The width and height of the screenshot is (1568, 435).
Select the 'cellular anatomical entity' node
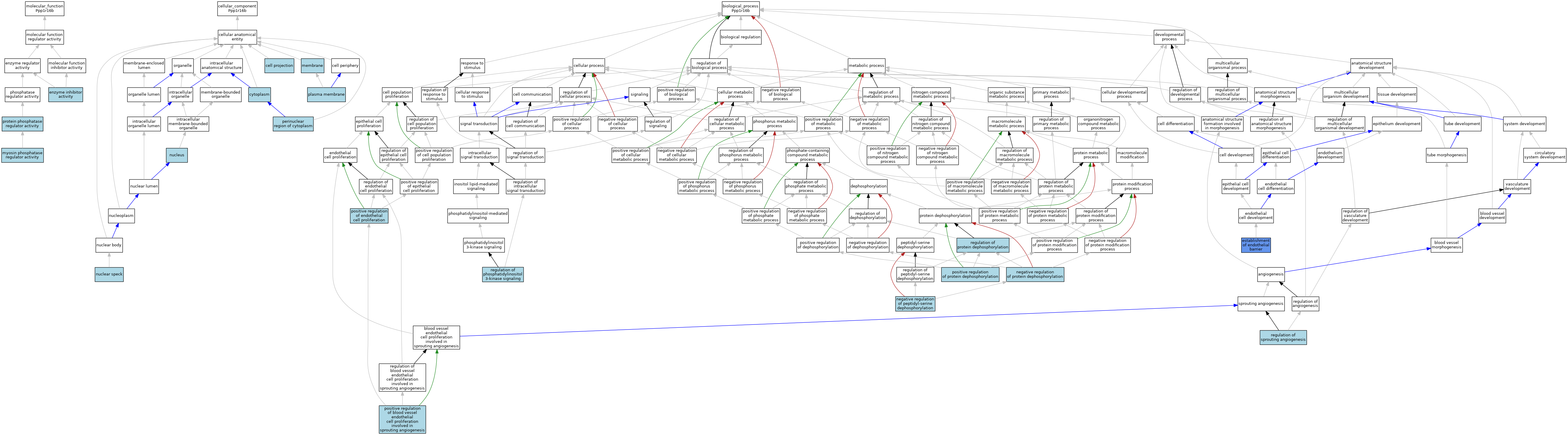(x=237, y=37)
